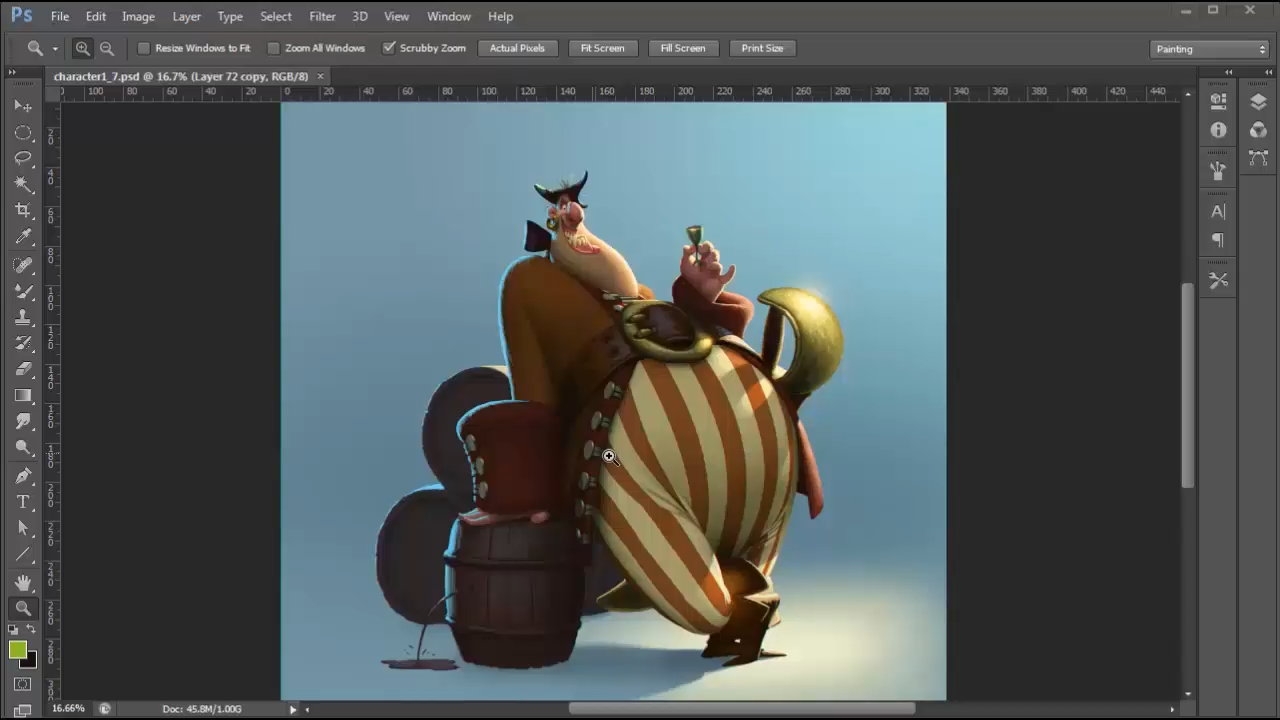Open the Select menu
The image size is (1280, 720).
click(276, 16)
